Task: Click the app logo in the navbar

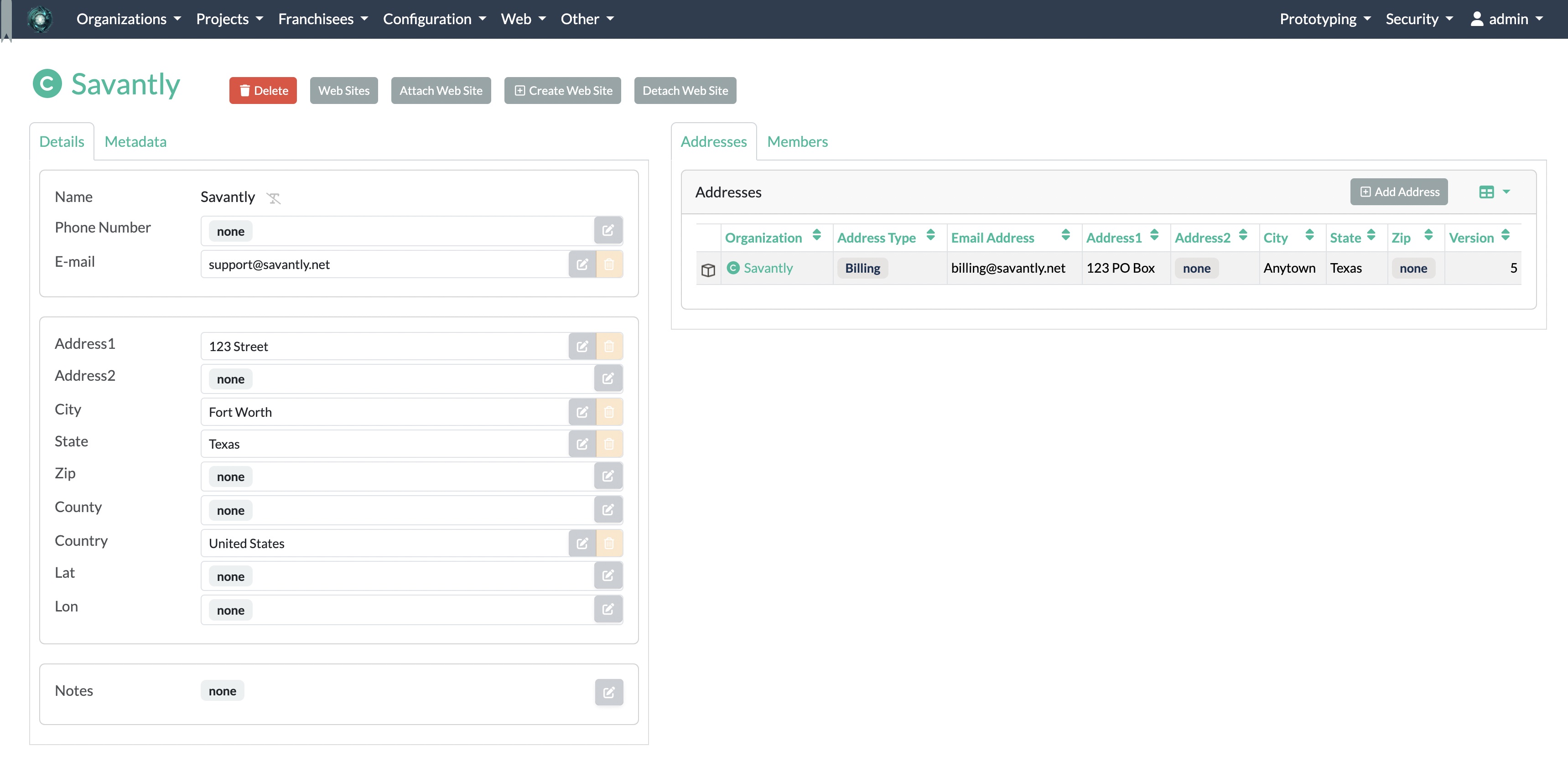Action: [x=40, y=19]
